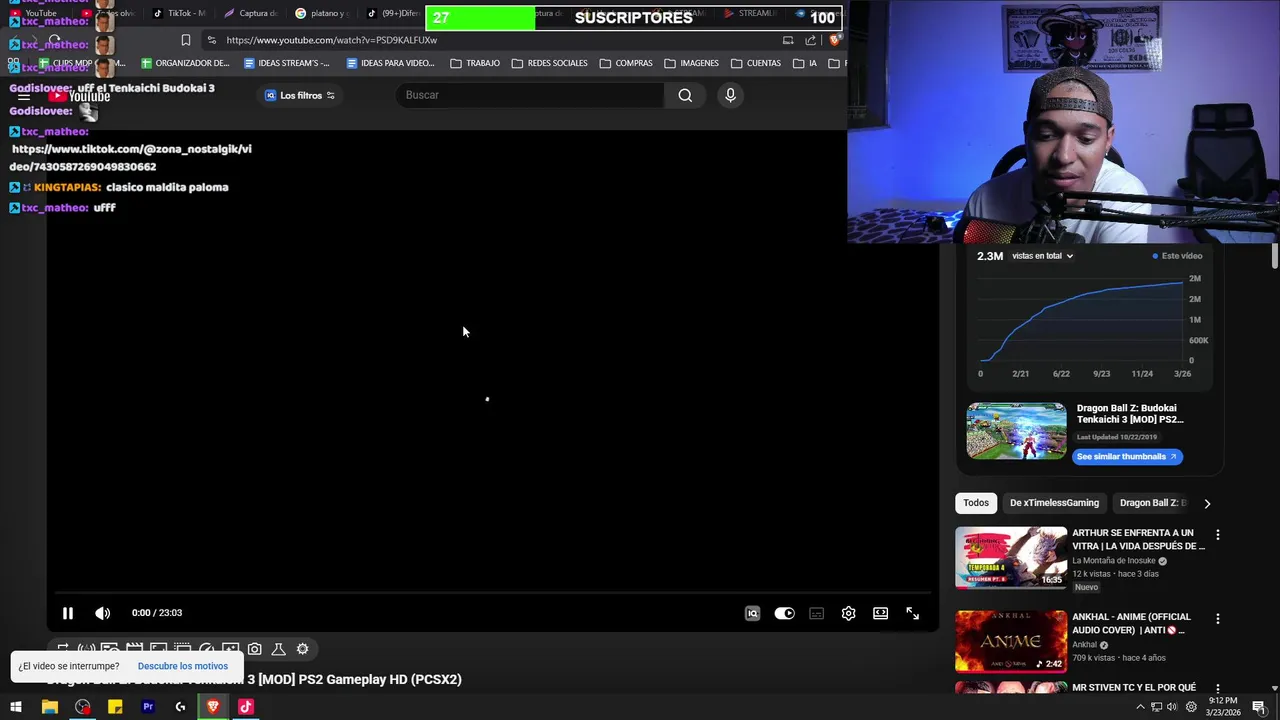Open 'ARTHUR SE ENFRENTA A UN' video thumbnail
The width and height of the screenshot is (1280, 720).
pos(1011,558)
